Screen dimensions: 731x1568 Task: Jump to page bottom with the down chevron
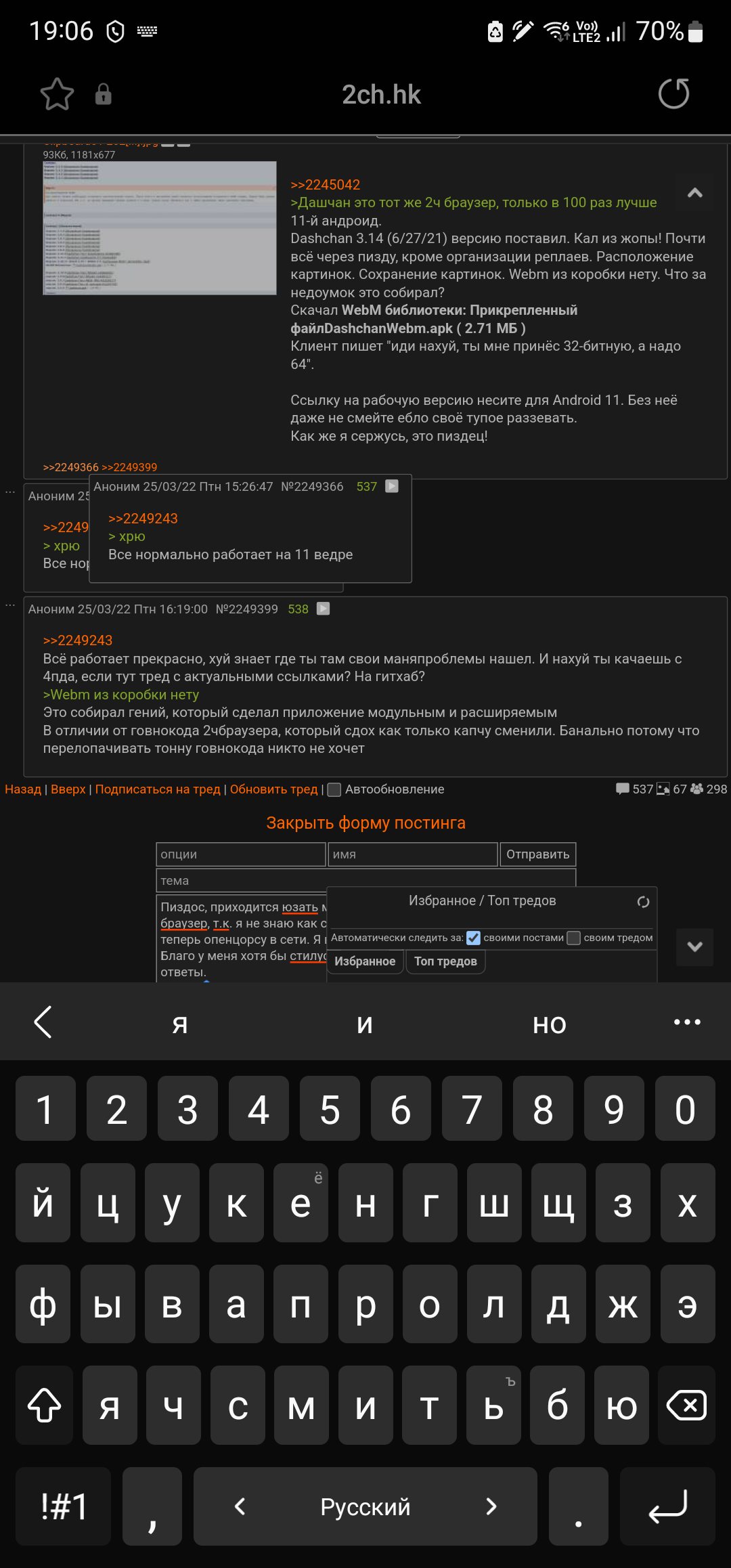tap(694, 946)
